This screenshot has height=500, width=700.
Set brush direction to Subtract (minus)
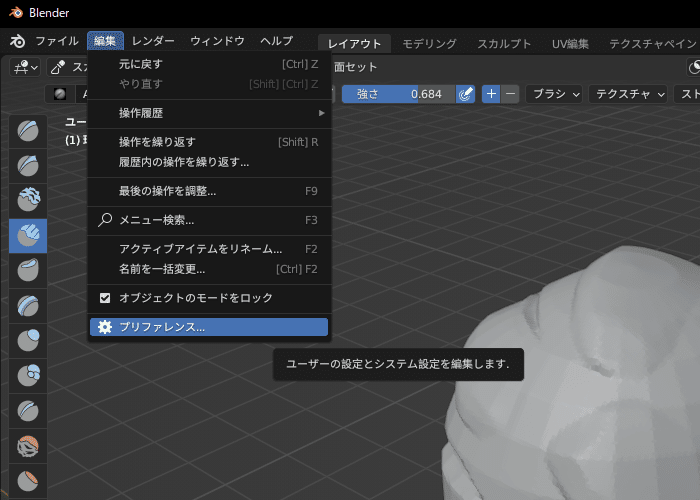click(x=510, y=94)
